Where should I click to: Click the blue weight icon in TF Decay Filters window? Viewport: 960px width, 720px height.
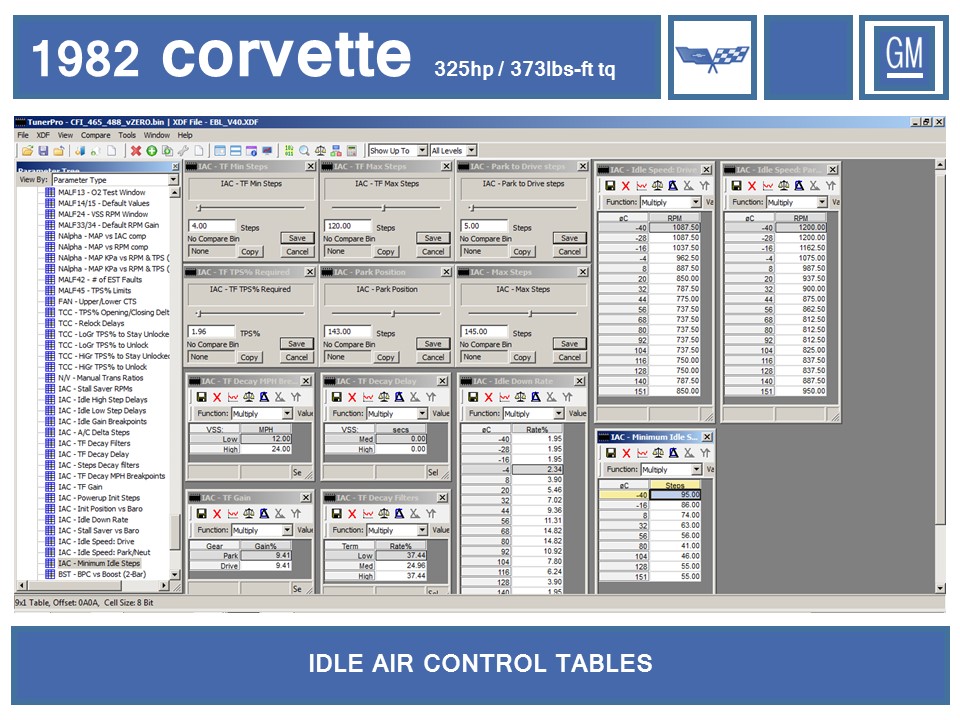(x=399, y=514)
